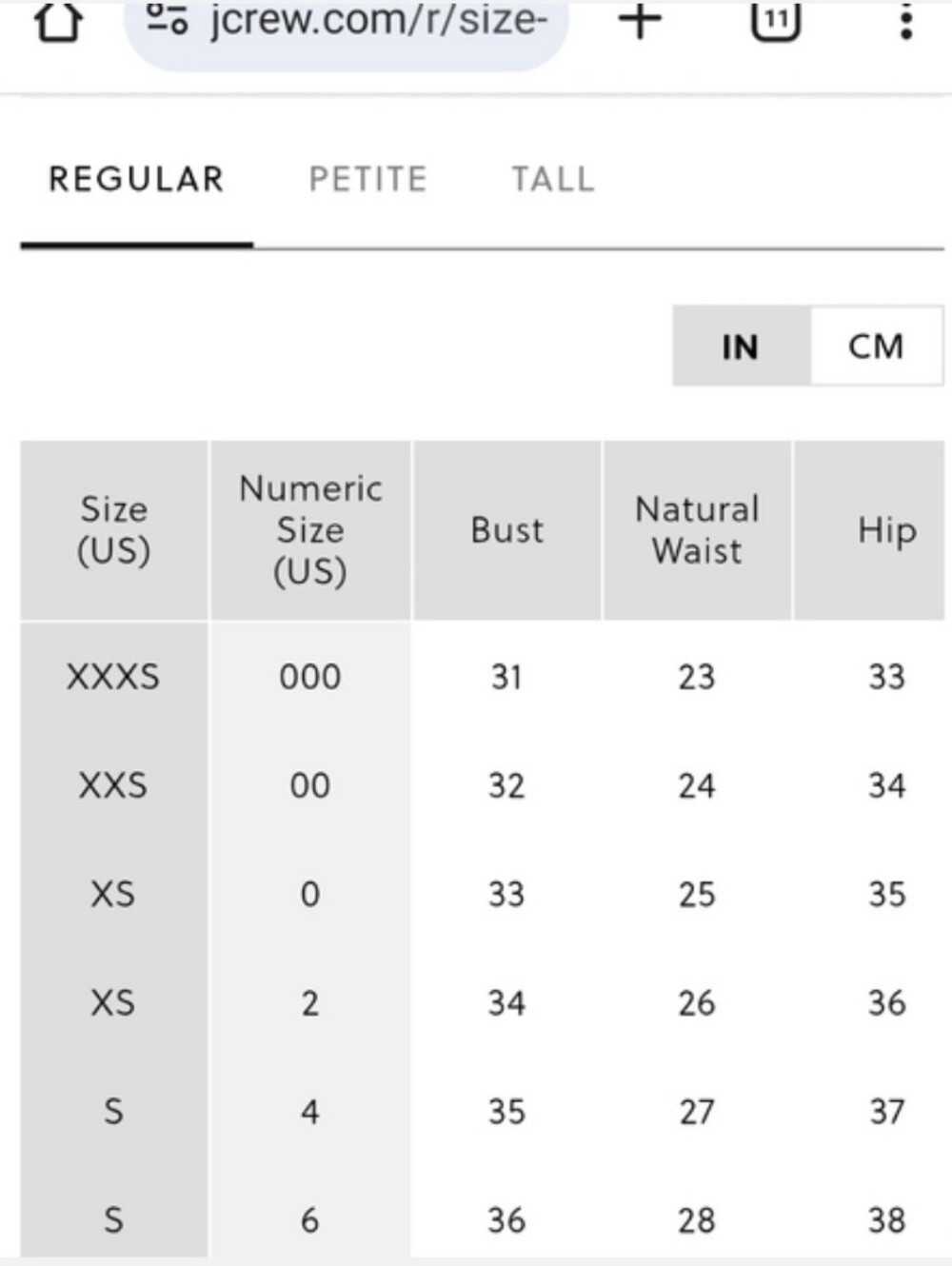The image size is (952, 1266).
Task: Select the XXS size row label
Action: (113, 785)
